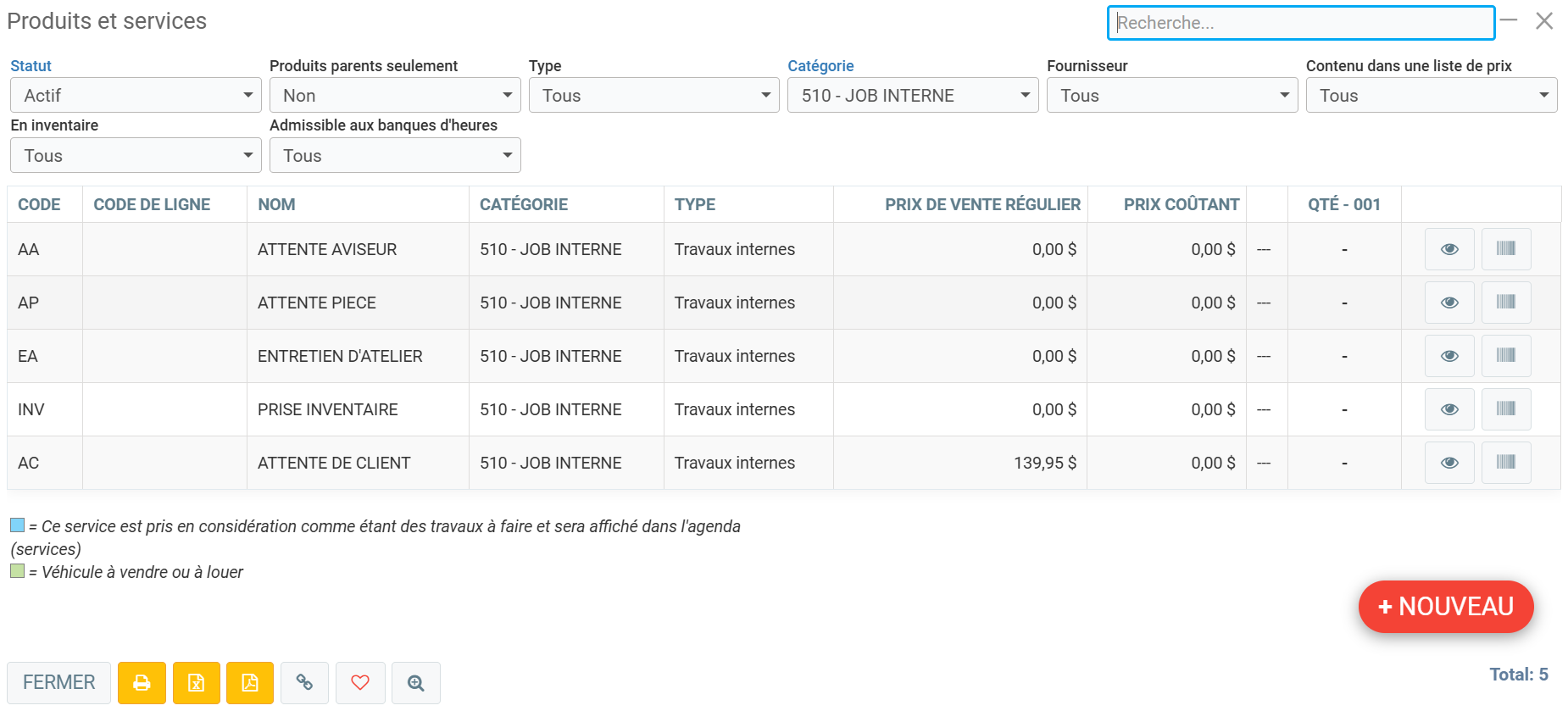The height and width of the screenshot is (711, 1568).
Task: Click barcode icon for ATTENTE AVISEUR
Action: [x=1505, y=249]
